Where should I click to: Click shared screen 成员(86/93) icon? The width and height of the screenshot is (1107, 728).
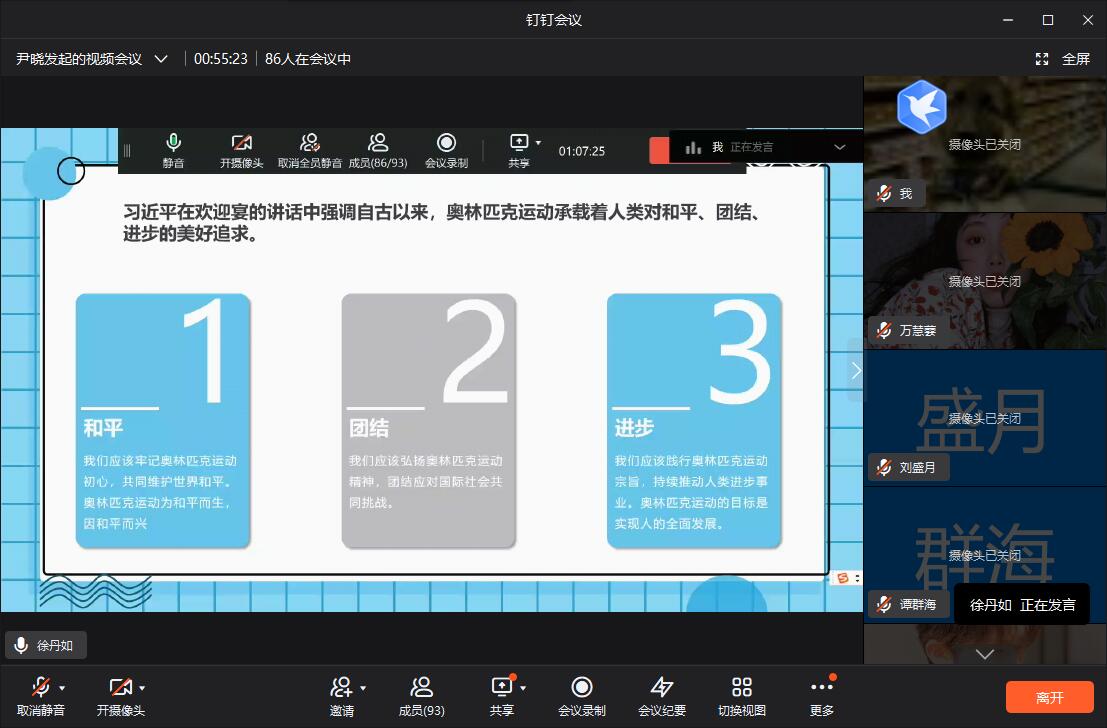[378, 143]
